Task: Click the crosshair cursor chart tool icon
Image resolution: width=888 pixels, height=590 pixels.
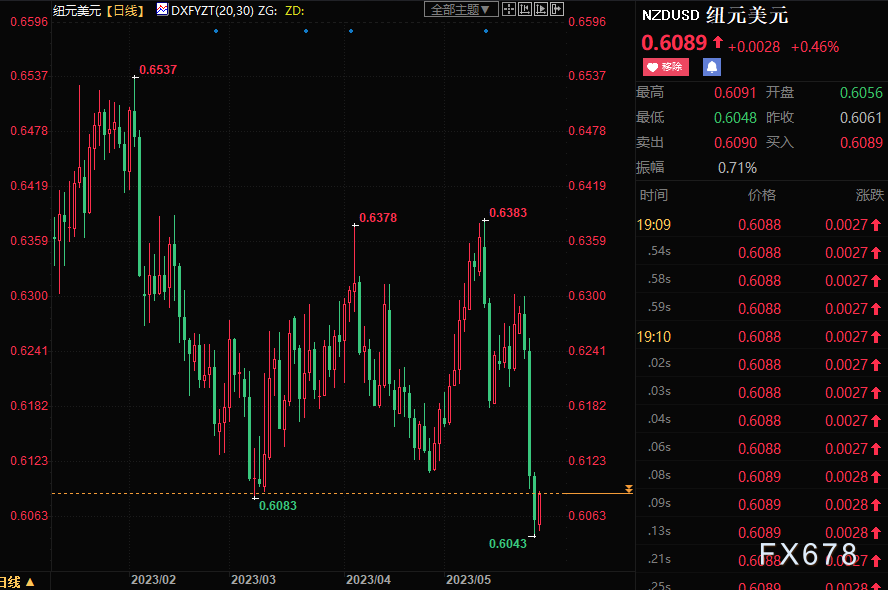Action: coord(509,9)
